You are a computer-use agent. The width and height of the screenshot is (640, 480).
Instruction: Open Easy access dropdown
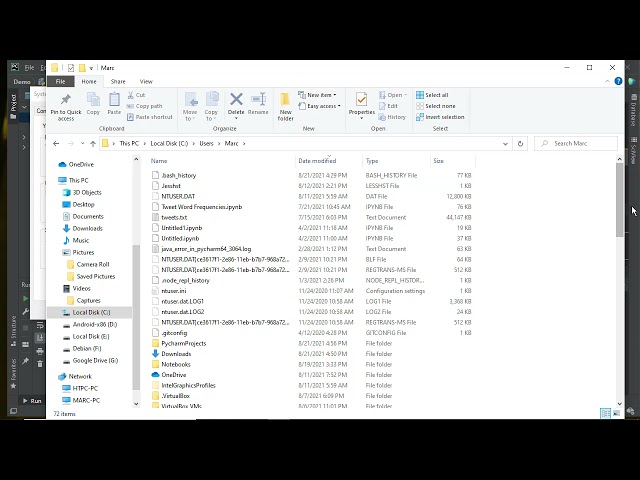(319, 106)
